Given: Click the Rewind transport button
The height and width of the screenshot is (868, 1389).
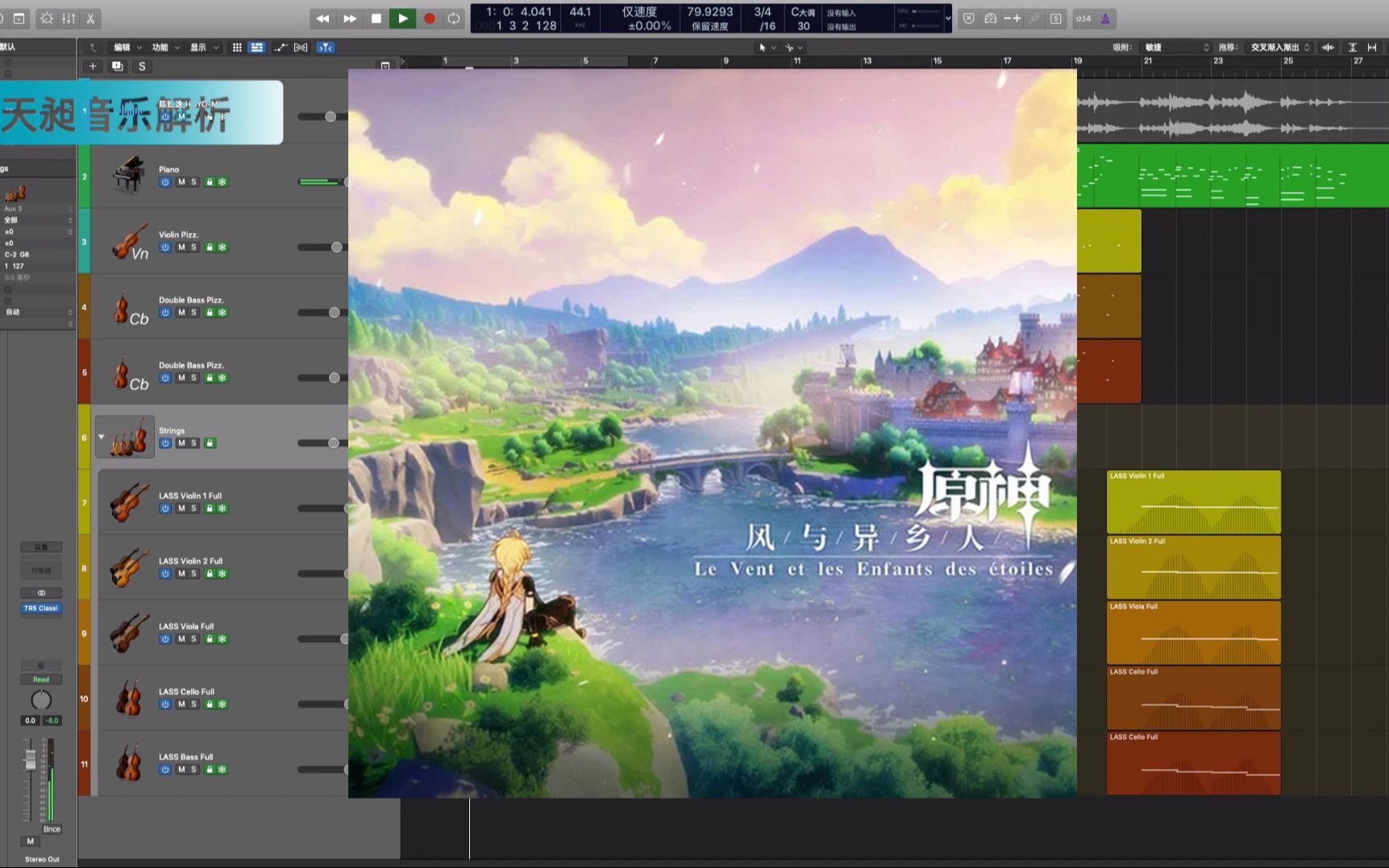Looking at the screenshot, I should point(322,19).
